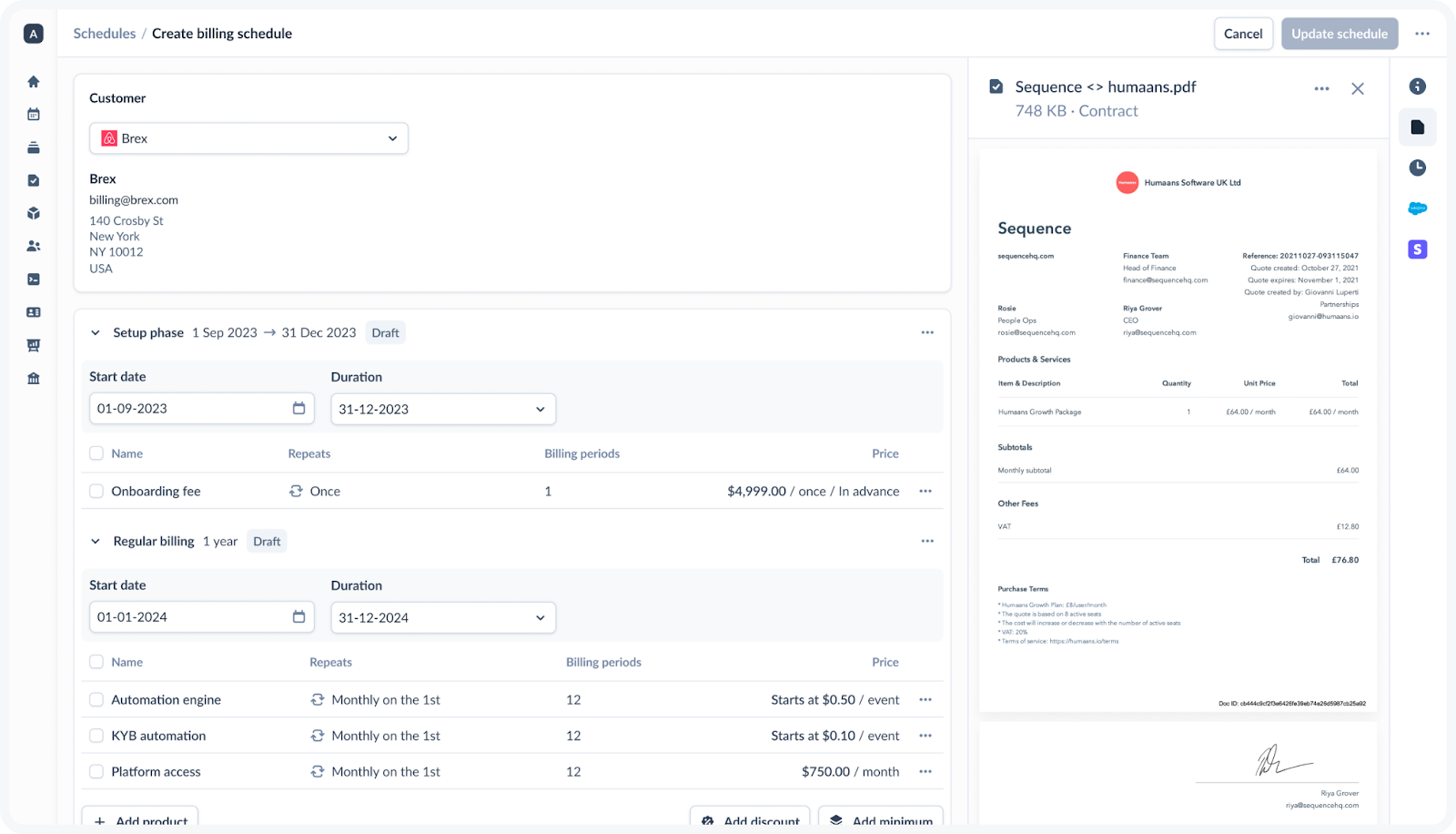This screenshot has width=1456, height=834.
Task: Open the checkmark tasks sidebar icon
Action: click(x=34, y=180)
